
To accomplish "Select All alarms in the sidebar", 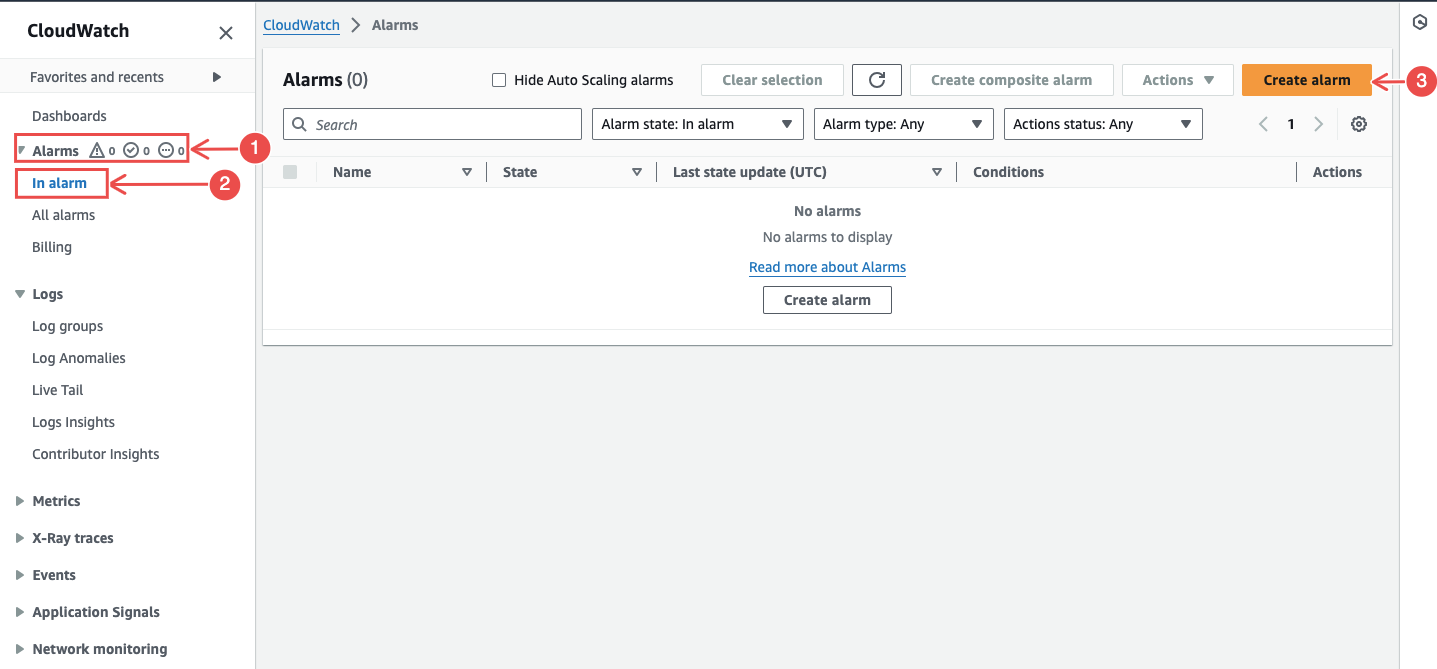I will click(63, 214).
